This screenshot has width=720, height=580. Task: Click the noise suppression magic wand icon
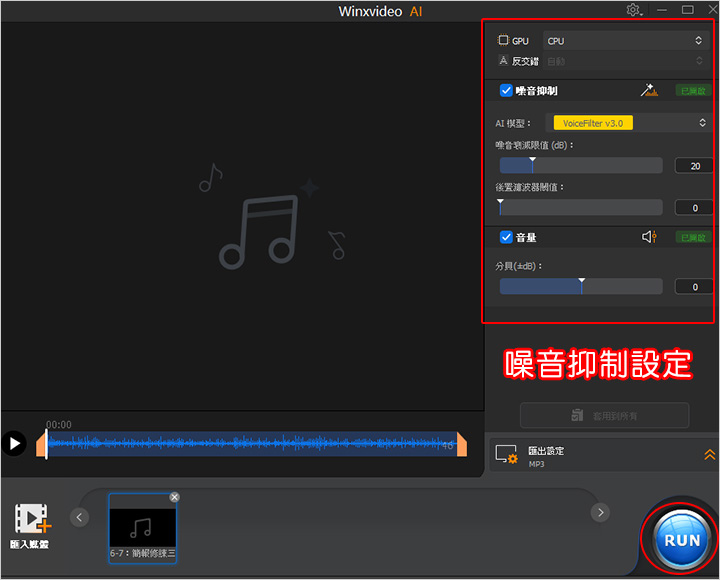pyautogui.click(x=649, y=90)
